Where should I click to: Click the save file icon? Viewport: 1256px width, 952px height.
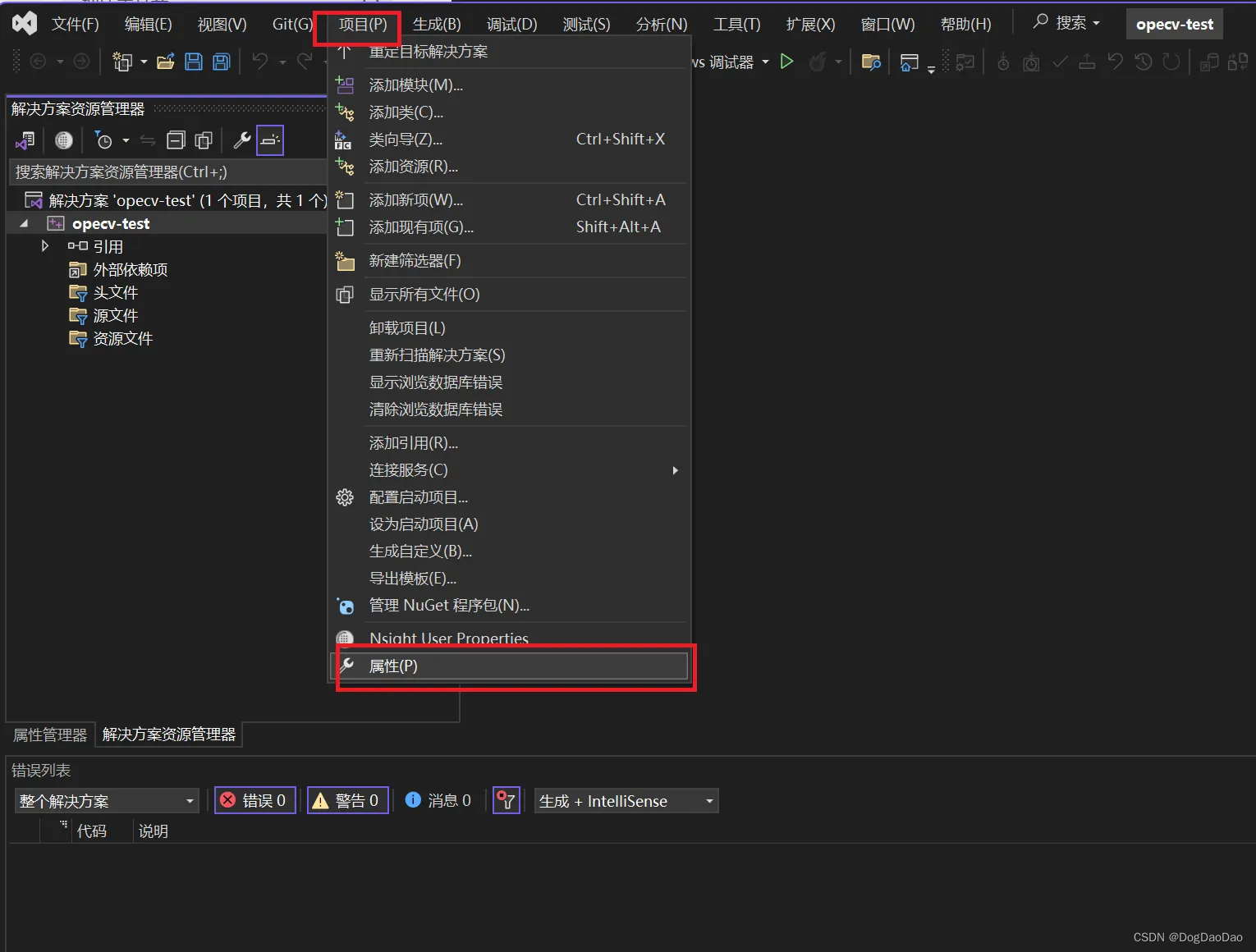click(x=194, y=62)
